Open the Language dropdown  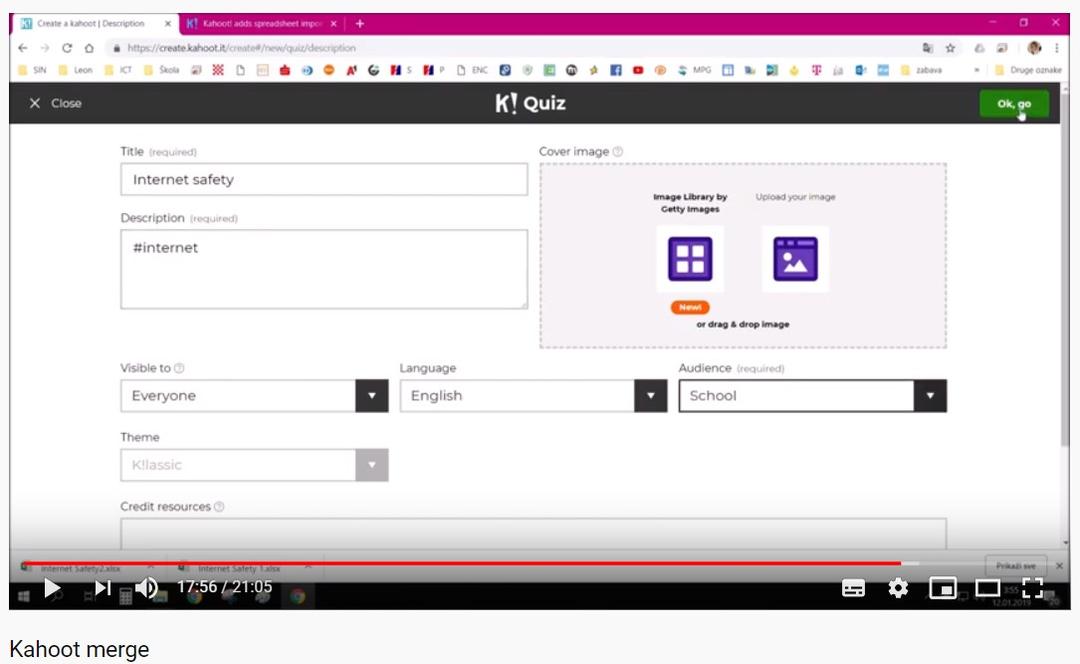(650, 396)
